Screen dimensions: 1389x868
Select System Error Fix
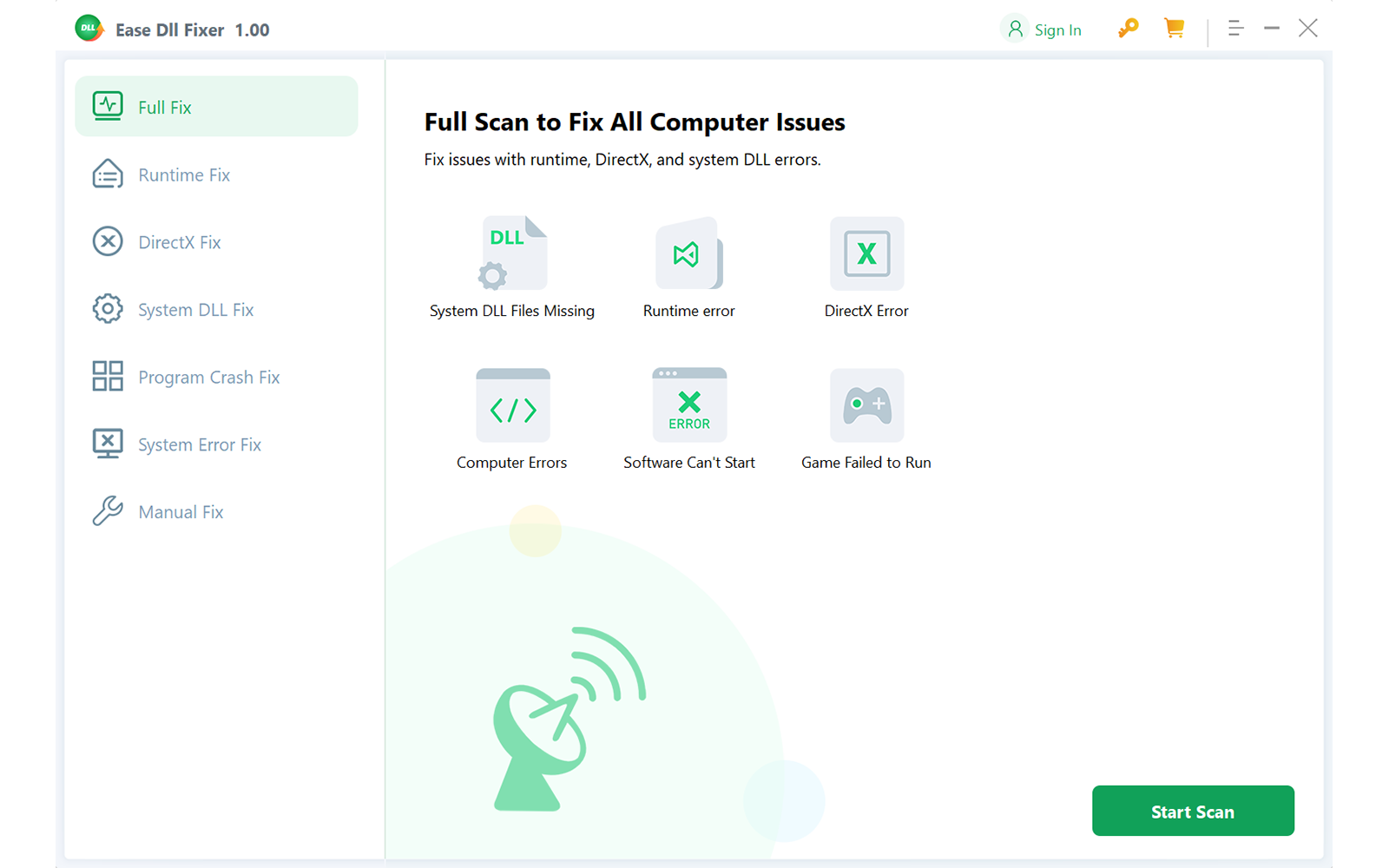(216, 444)
